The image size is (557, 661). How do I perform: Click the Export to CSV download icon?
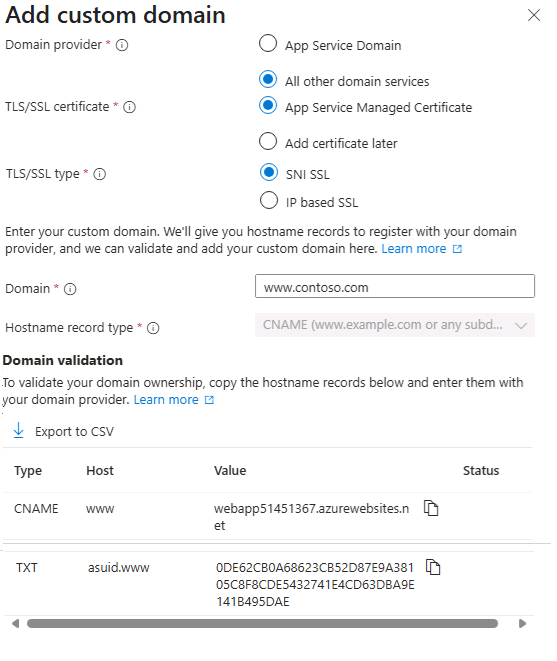pyautogui.click(x=19, y=431)
